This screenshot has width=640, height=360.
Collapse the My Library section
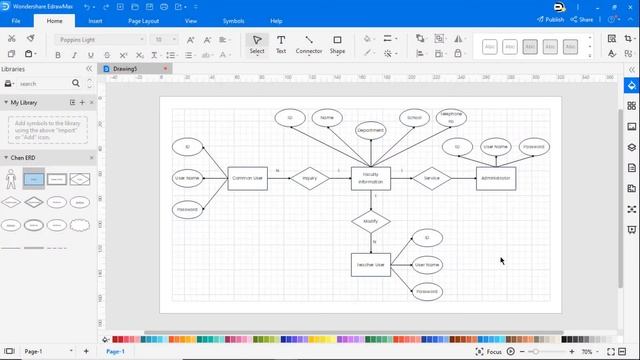point(6,102)
